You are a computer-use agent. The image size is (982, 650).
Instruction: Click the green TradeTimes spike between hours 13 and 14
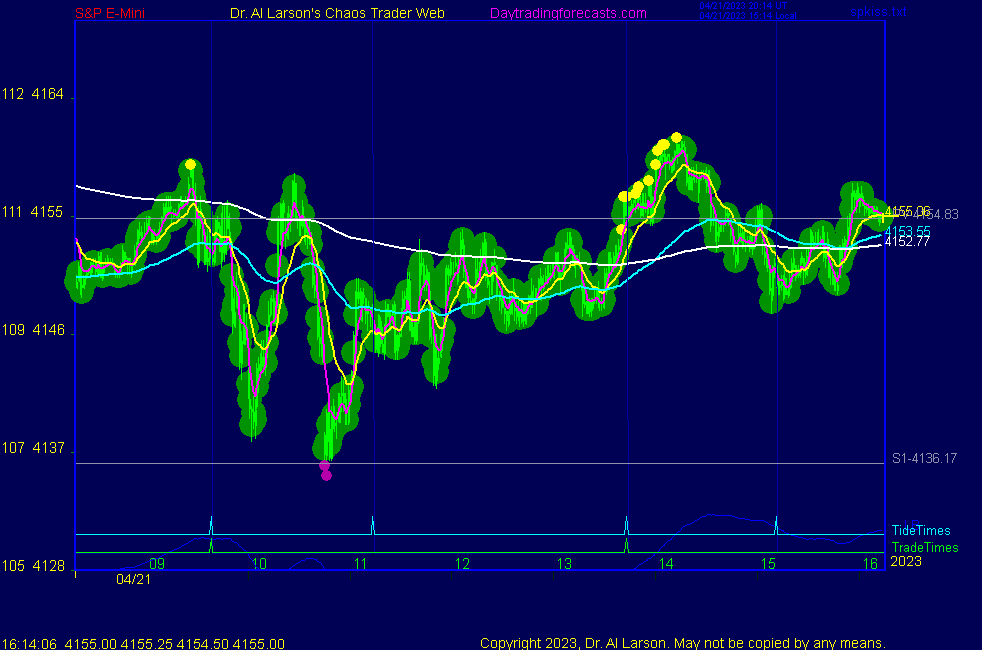(626, 545)
